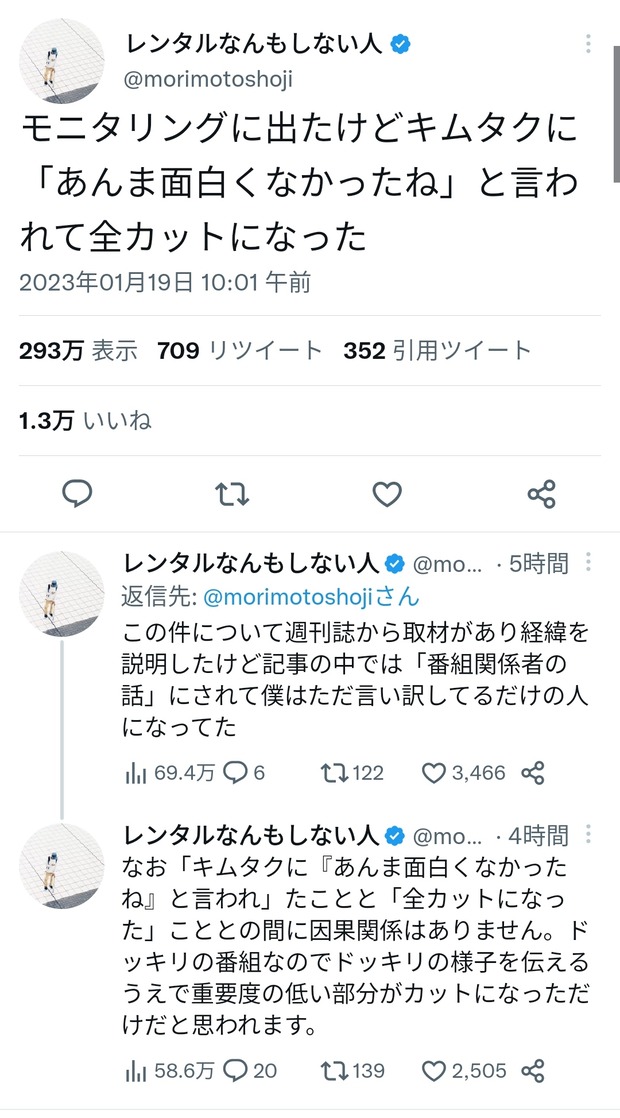Open the three-dot menu on the main tweet
This screenshot has width=620, height=1118.
click(x=590, y=45)
